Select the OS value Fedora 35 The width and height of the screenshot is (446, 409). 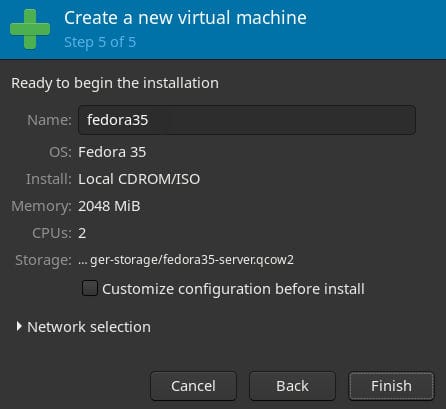112,152
